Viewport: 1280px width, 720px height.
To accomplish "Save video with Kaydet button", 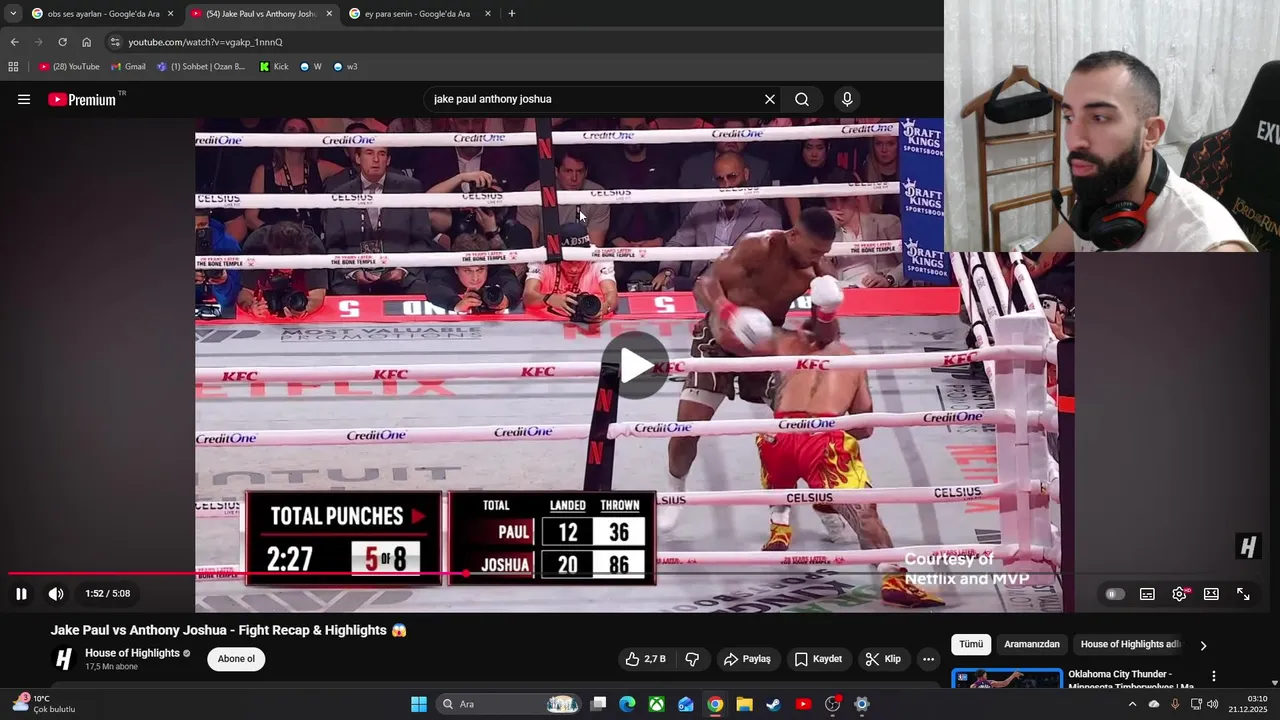I will click(x=818, y=659).
